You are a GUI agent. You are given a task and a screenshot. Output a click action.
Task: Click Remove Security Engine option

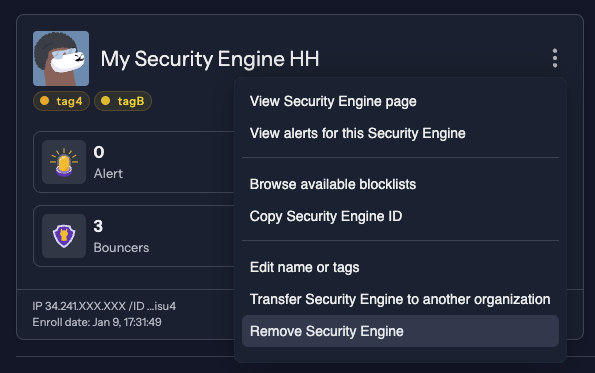400,331
